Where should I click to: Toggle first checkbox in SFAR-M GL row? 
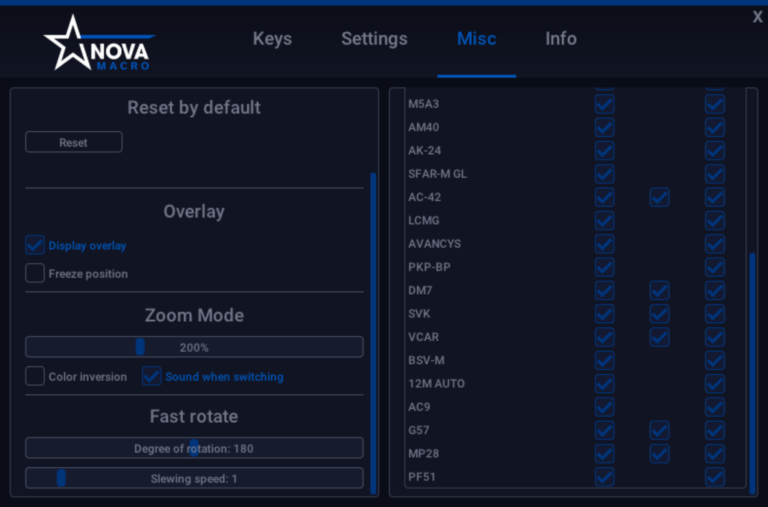(605, 174)
